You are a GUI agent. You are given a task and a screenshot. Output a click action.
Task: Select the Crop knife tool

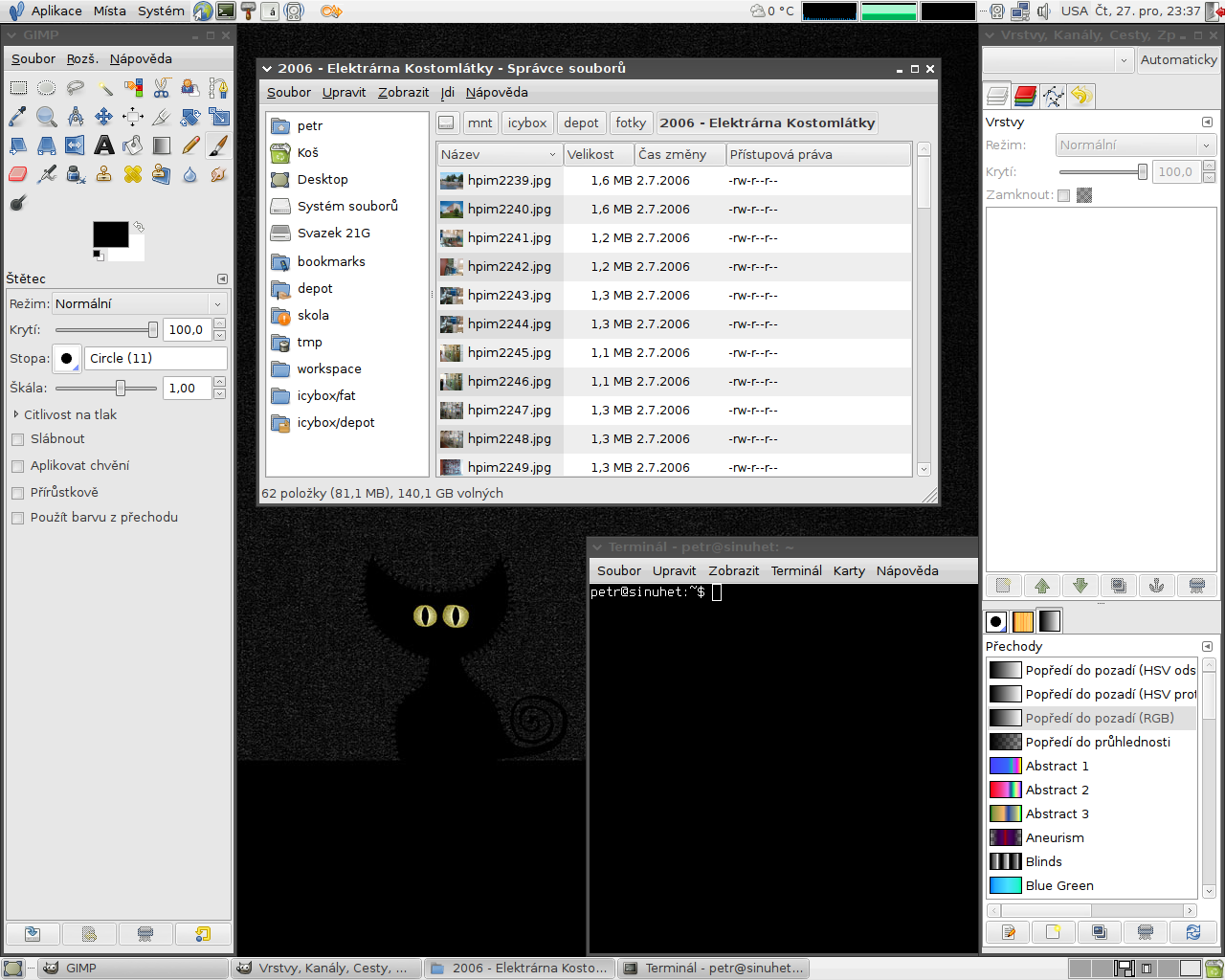pos(162,117)
